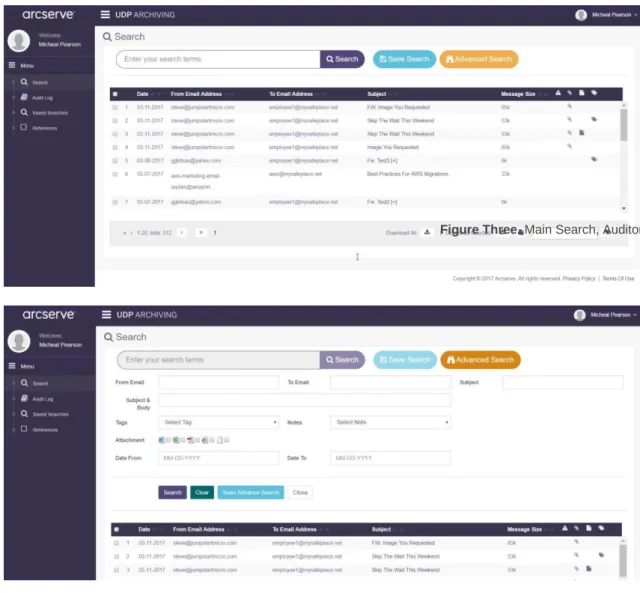This screenshot has width=640, height=593.
Task: Click Save Search button in upper screen
Action: [x=404, y=59]
